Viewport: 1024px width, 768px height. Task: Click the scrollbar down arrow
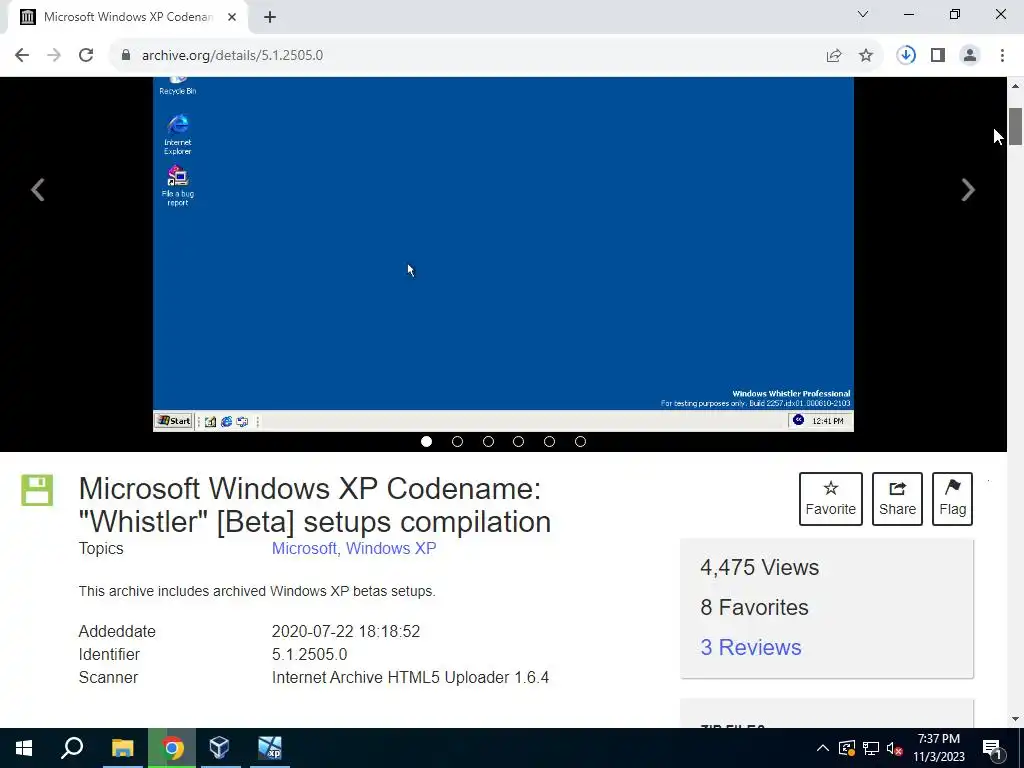coord(1016,719)
